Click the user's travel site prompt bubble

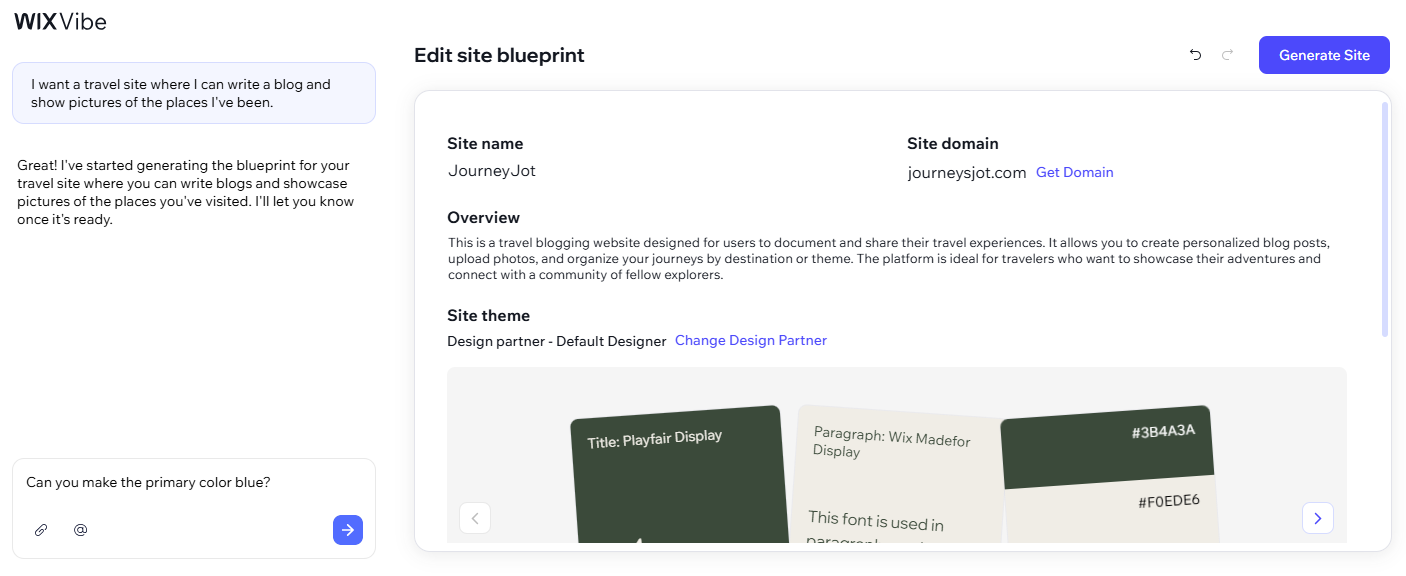click(194, 93)
